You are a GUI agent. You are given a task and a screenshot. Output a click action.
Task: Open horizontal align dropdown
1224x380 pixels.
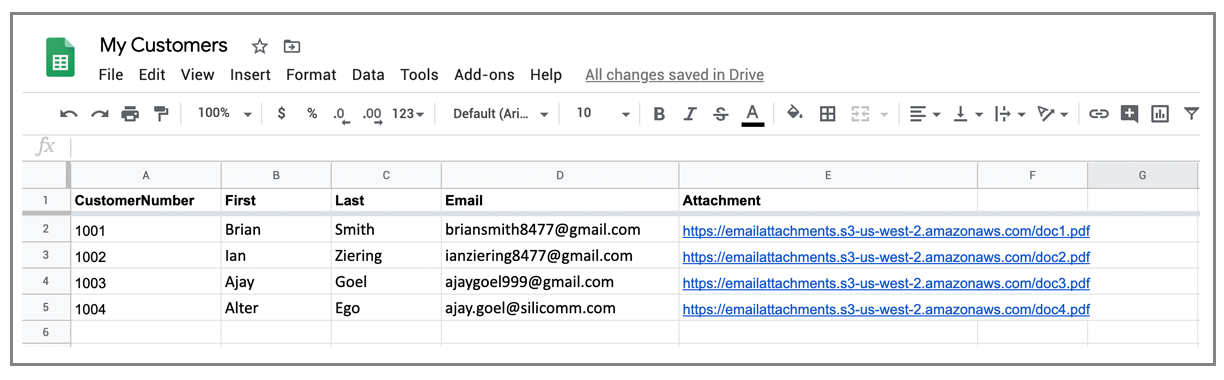(x=925, y=114)
